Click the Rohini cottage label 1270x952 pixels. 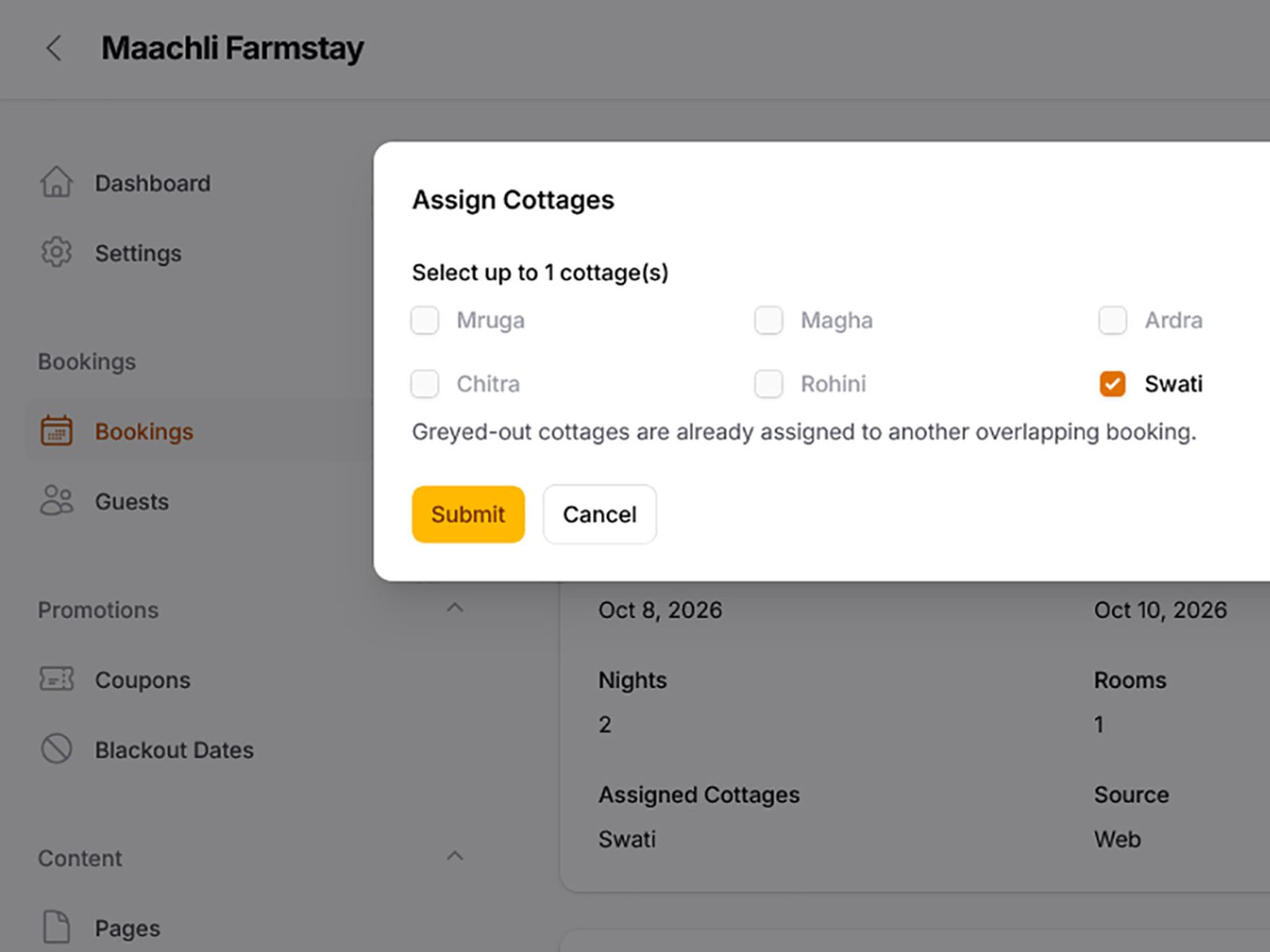(833, 384)
